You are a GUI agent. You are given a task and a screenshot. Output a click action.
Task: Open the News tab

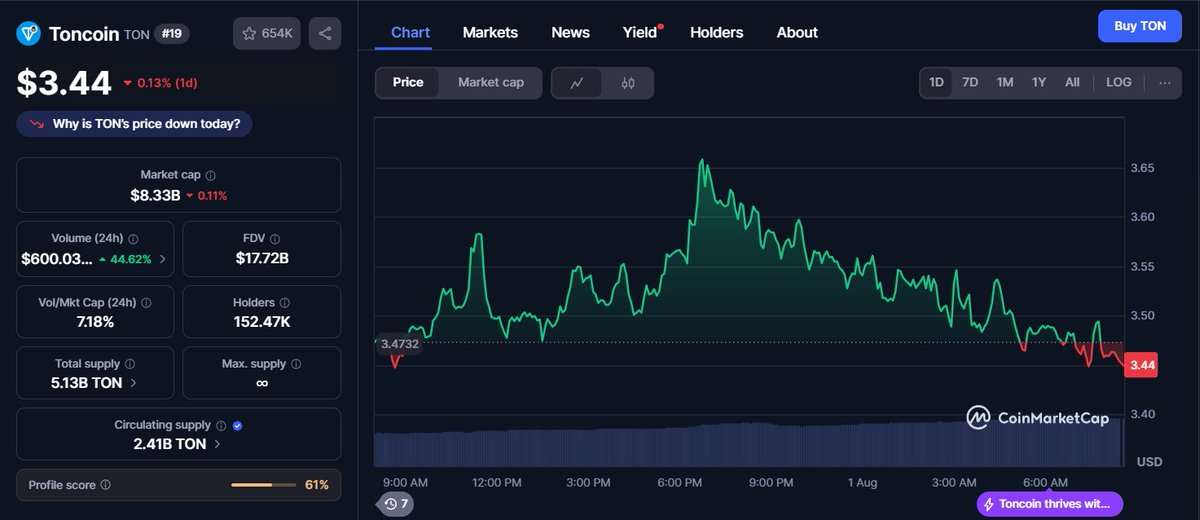point(570,32)
